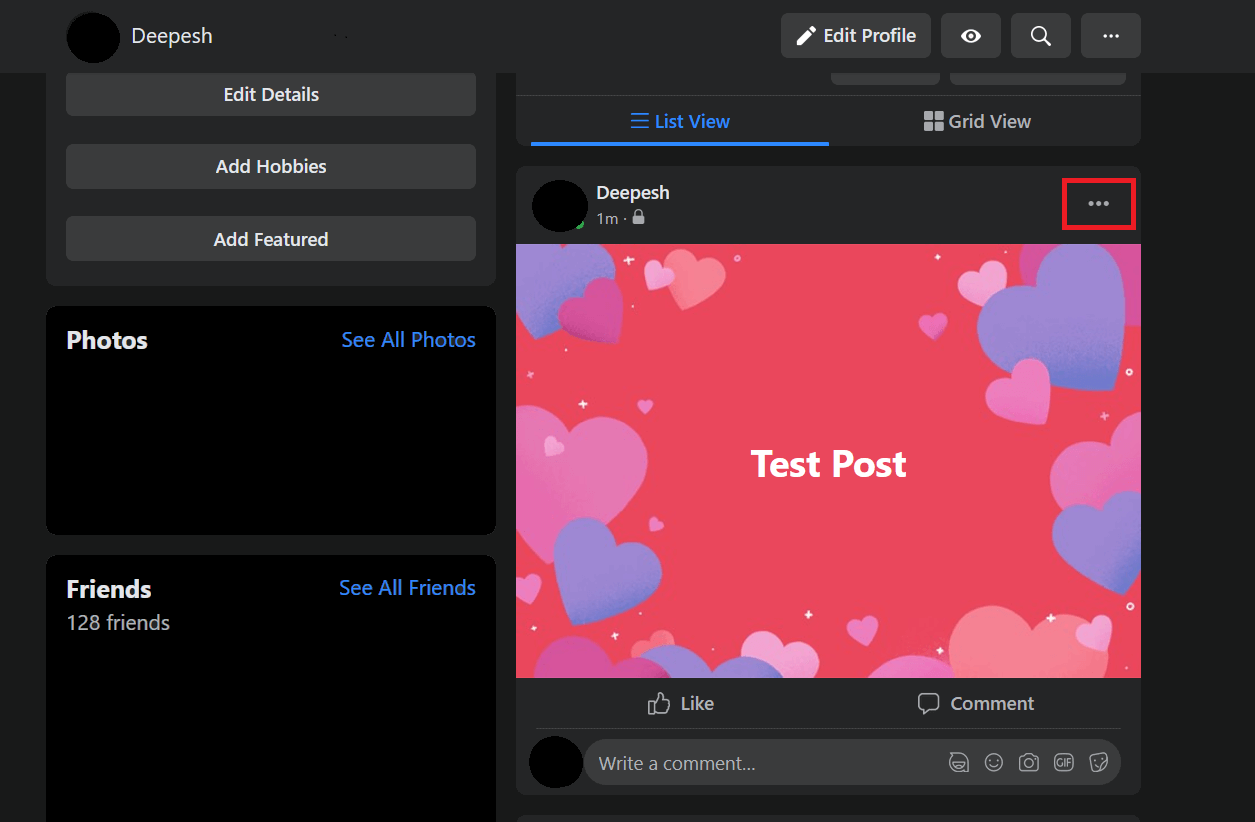Screen dimensions: 1255x822
Task: Click the Add Hobbies button
Action: 271,167
